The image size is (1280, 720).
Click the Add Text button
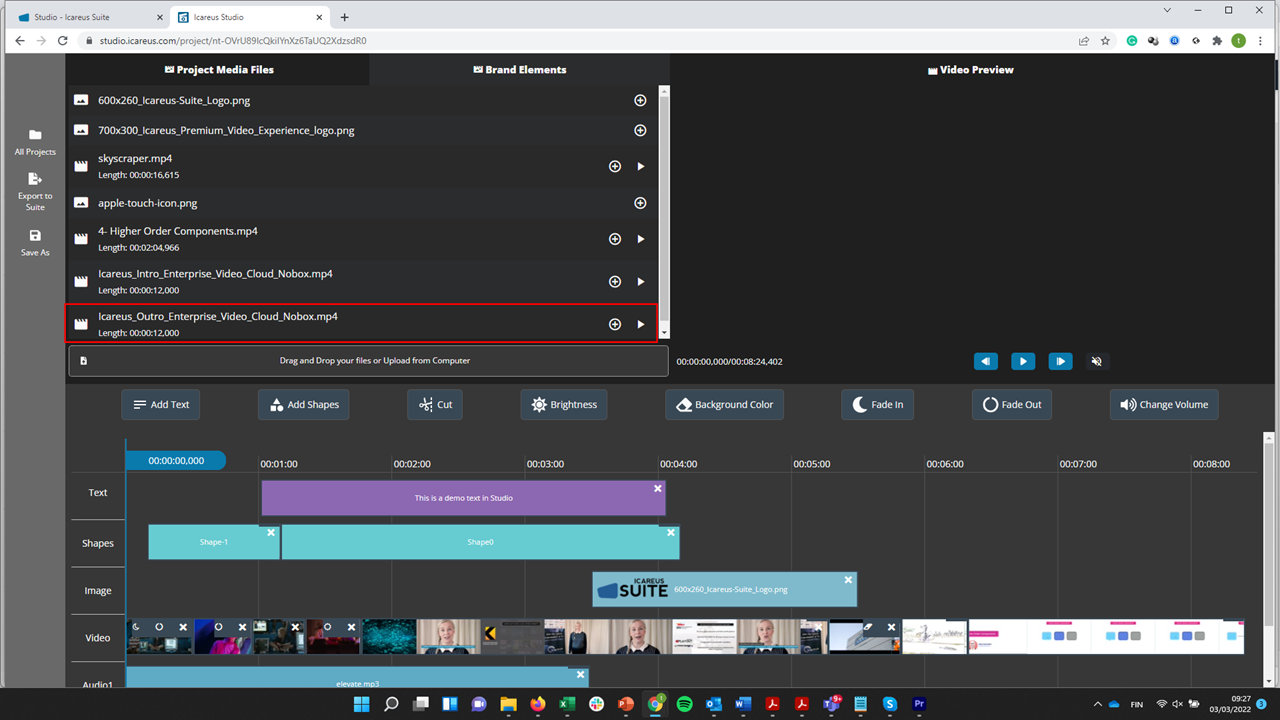tap(161, 405)
